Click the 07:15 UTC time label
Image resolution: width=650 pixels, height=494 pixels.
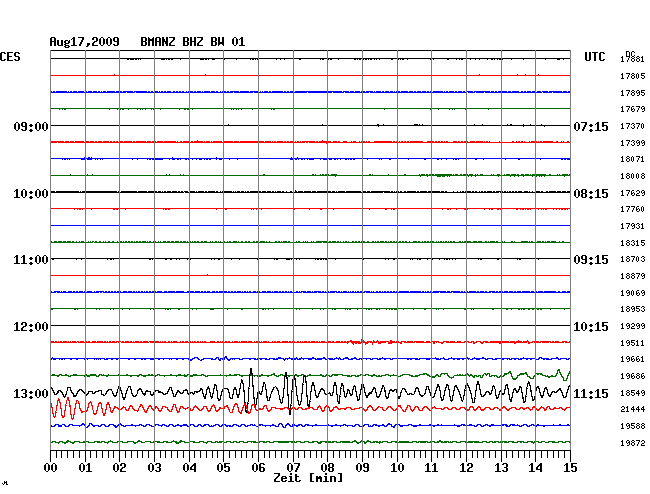pos(591,126)
